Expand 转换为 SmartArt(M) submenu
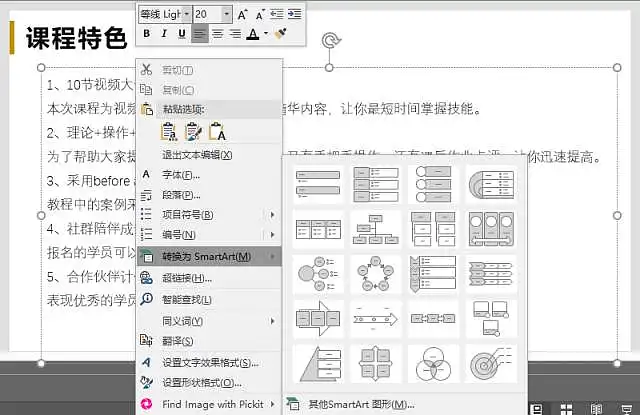Screen dimensions: 640x415 pos(209,256)
